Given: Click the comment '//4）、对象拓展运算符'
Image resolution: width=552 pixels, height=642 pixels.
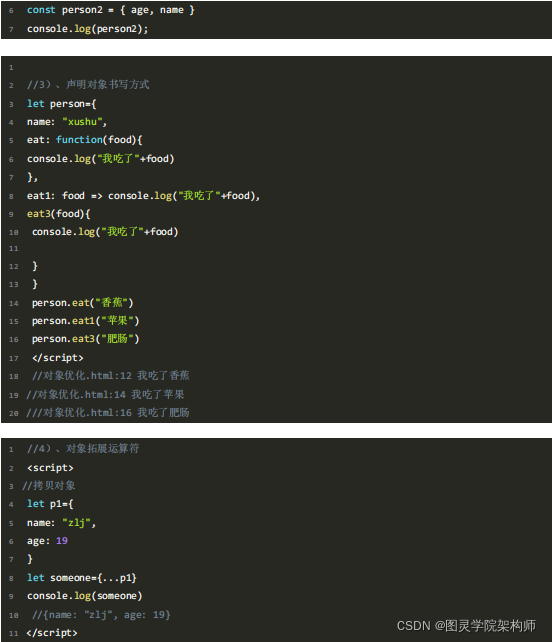Looking at the screenshot, I should [83, 449].
